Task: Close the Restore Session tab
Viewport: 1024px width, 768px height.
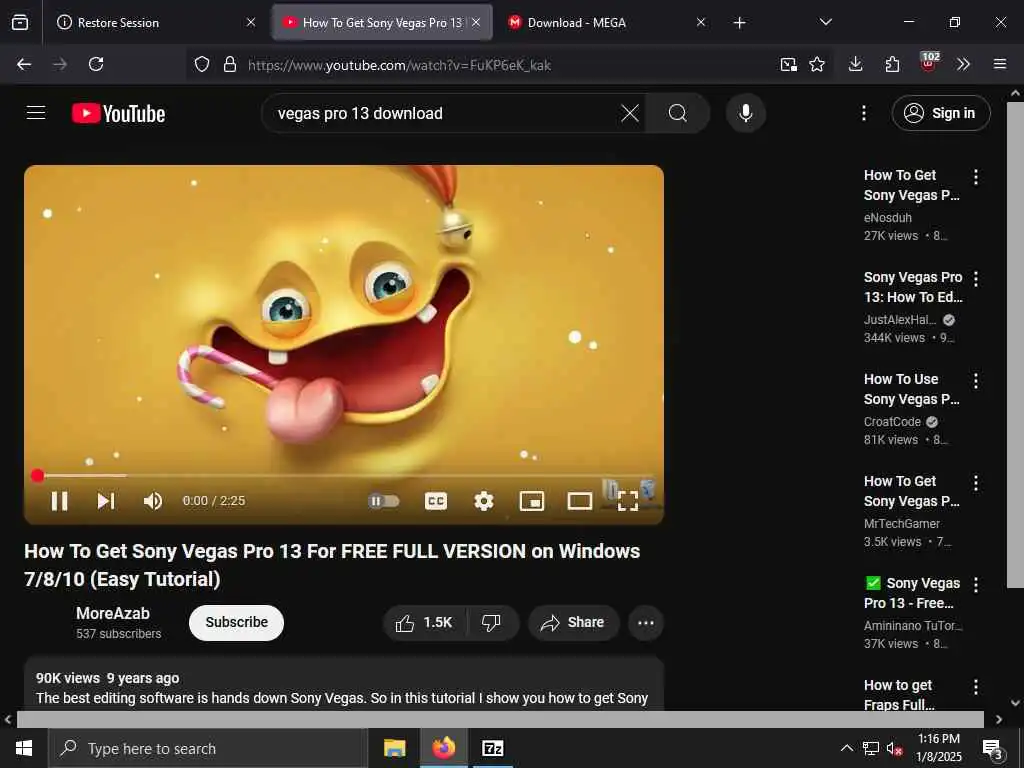Action: click(251, 22)
